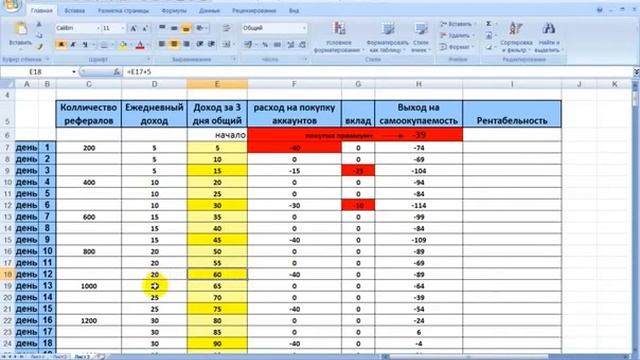
Task: Open the Формулы ribbon tab
Action: tap(174, 11)
